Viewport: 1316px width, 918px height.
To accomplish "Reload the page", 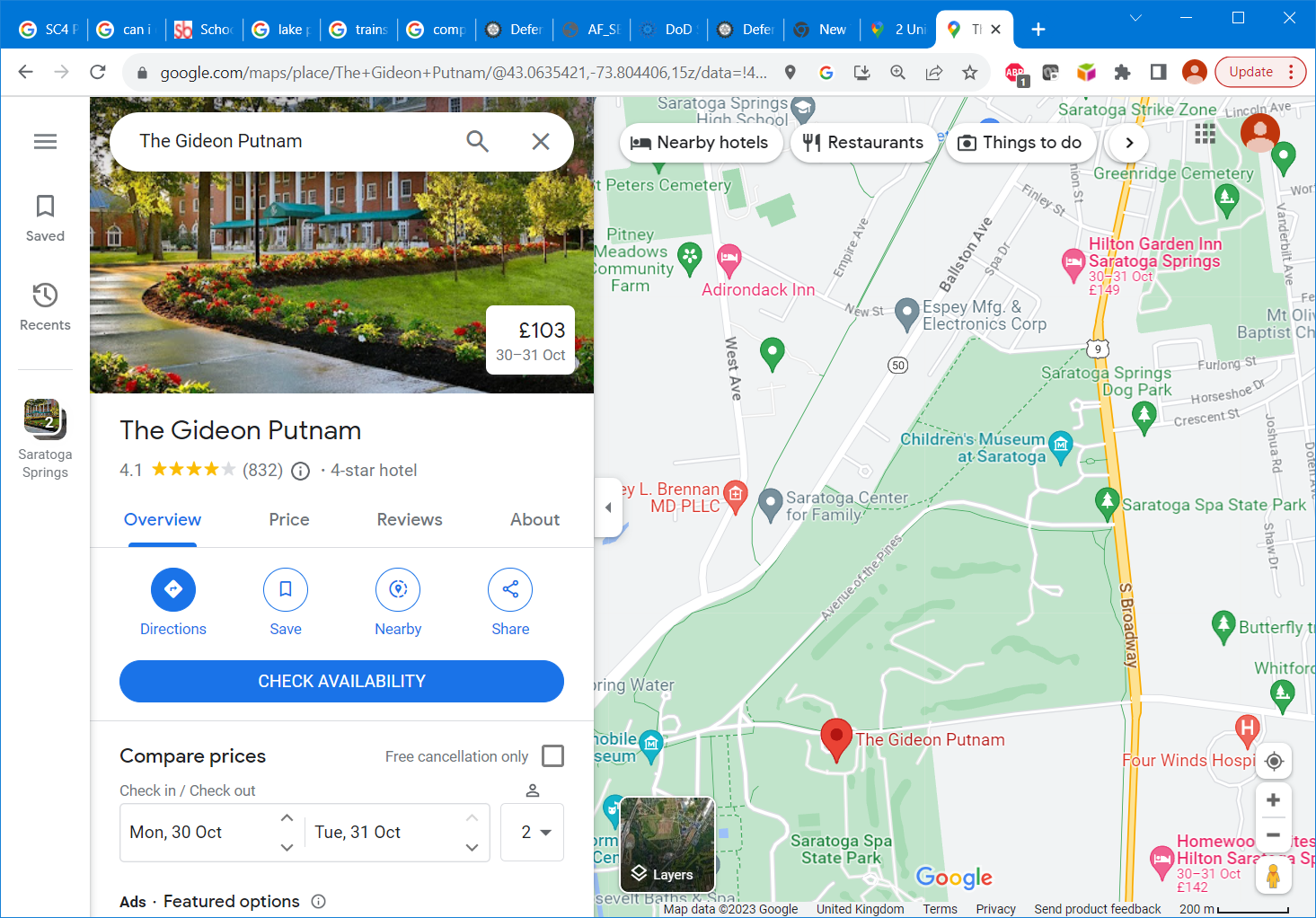I will [x=98, y=72].
